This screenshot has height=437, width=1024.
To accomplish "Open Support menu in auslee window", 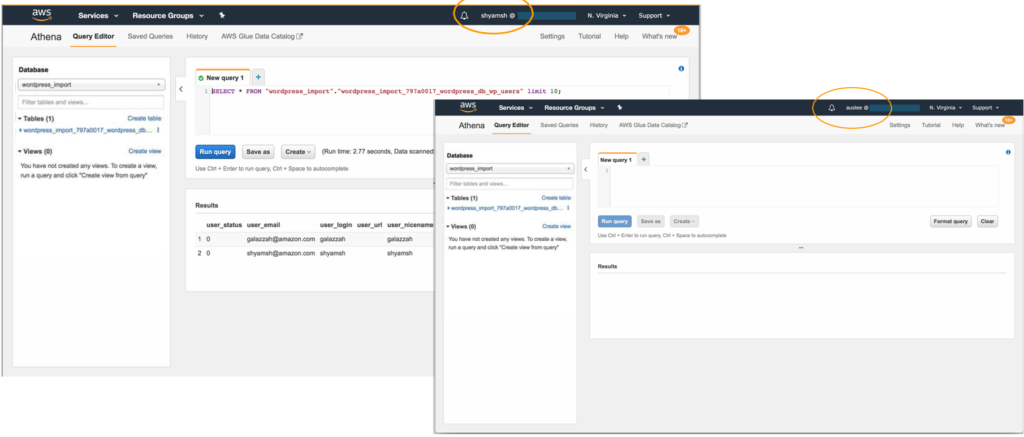I will coord(985,108).
